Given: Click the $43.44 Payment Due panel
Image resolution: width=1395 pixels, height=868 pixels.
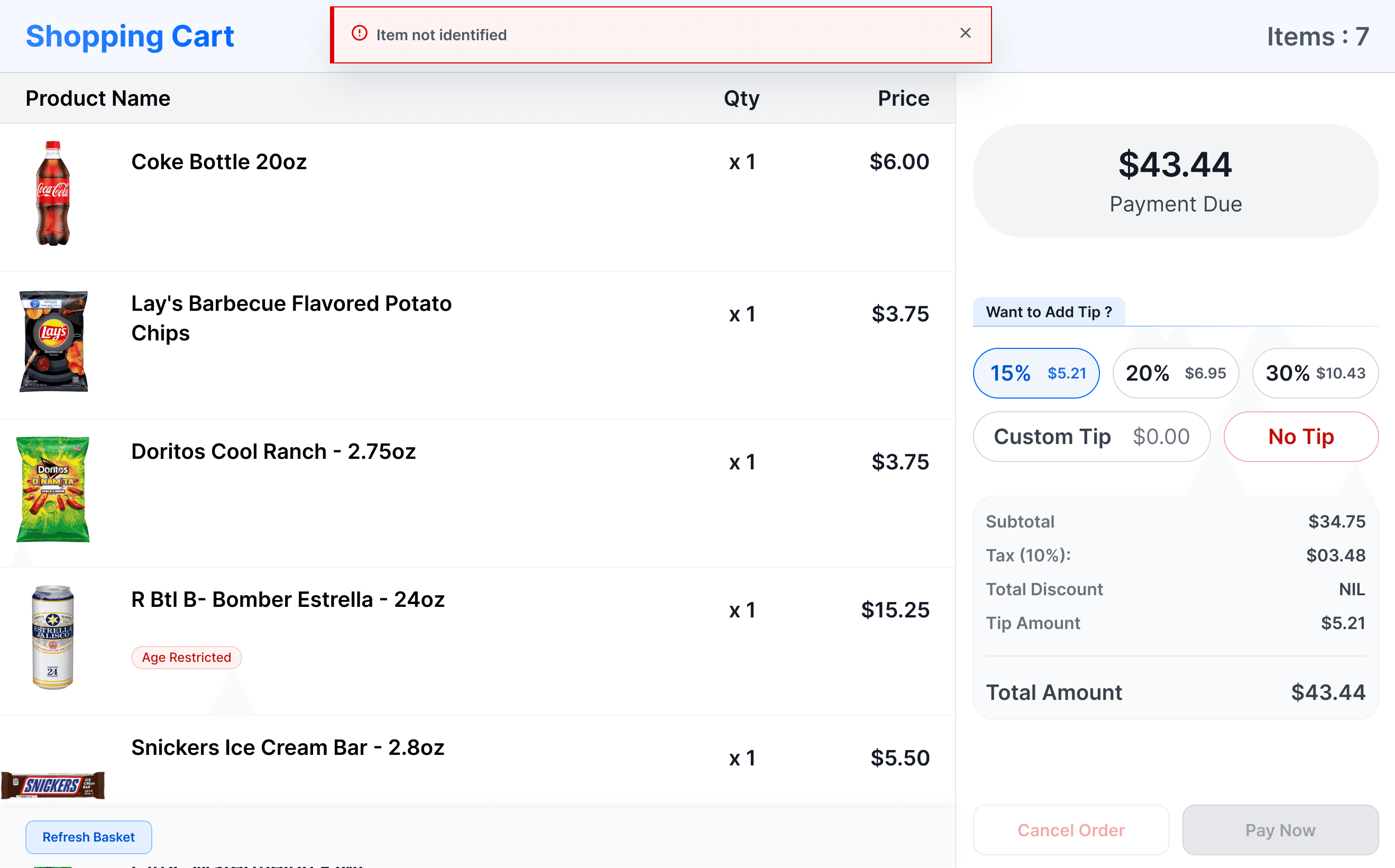Looking at the screenshot, I should point(1175,181).
